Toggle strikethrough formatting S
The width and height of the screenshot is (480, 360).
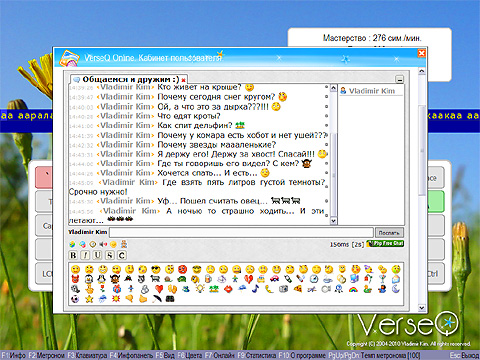pyautogui.click(x=110, y=255)
